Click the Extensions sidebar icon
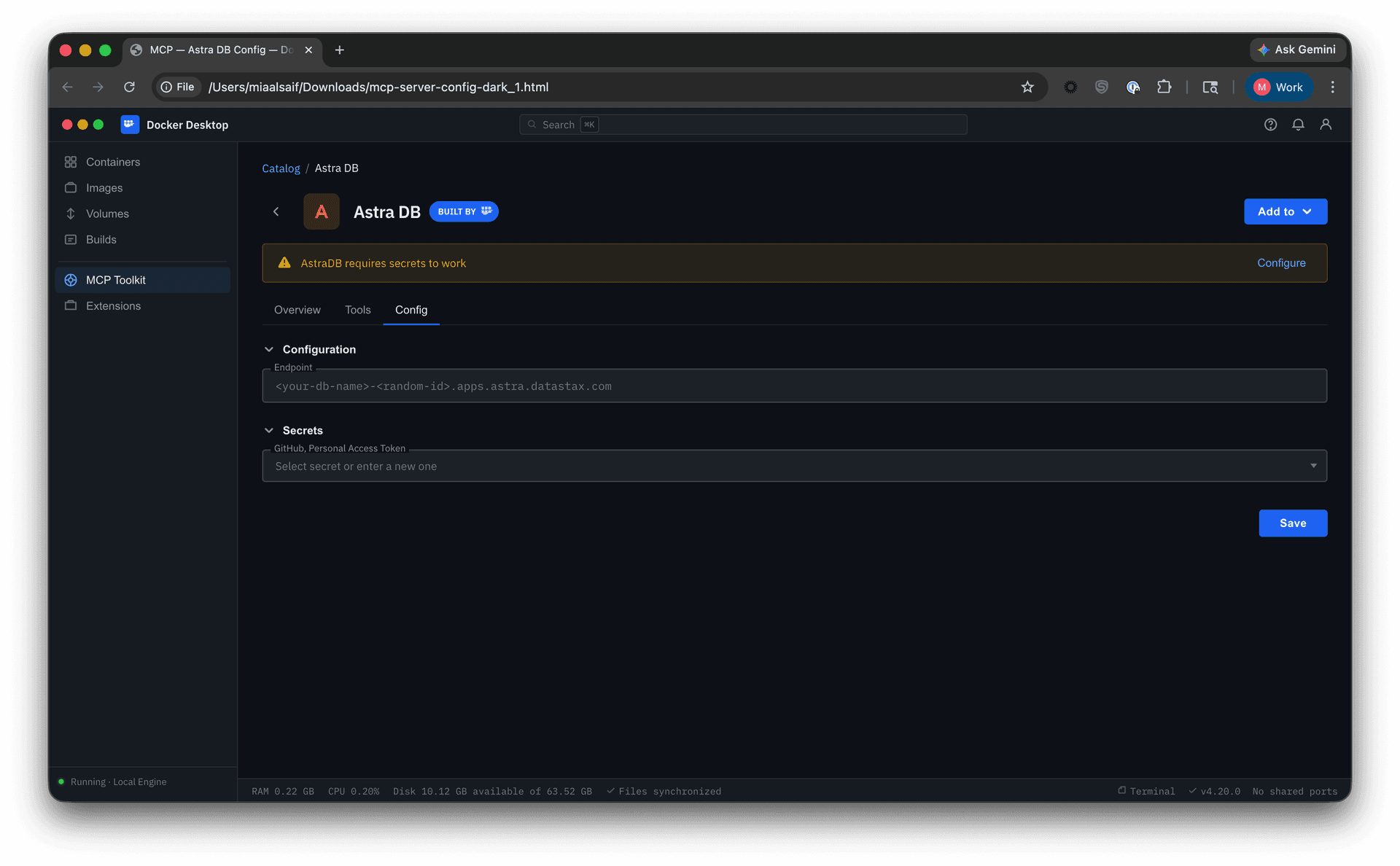 71,306
